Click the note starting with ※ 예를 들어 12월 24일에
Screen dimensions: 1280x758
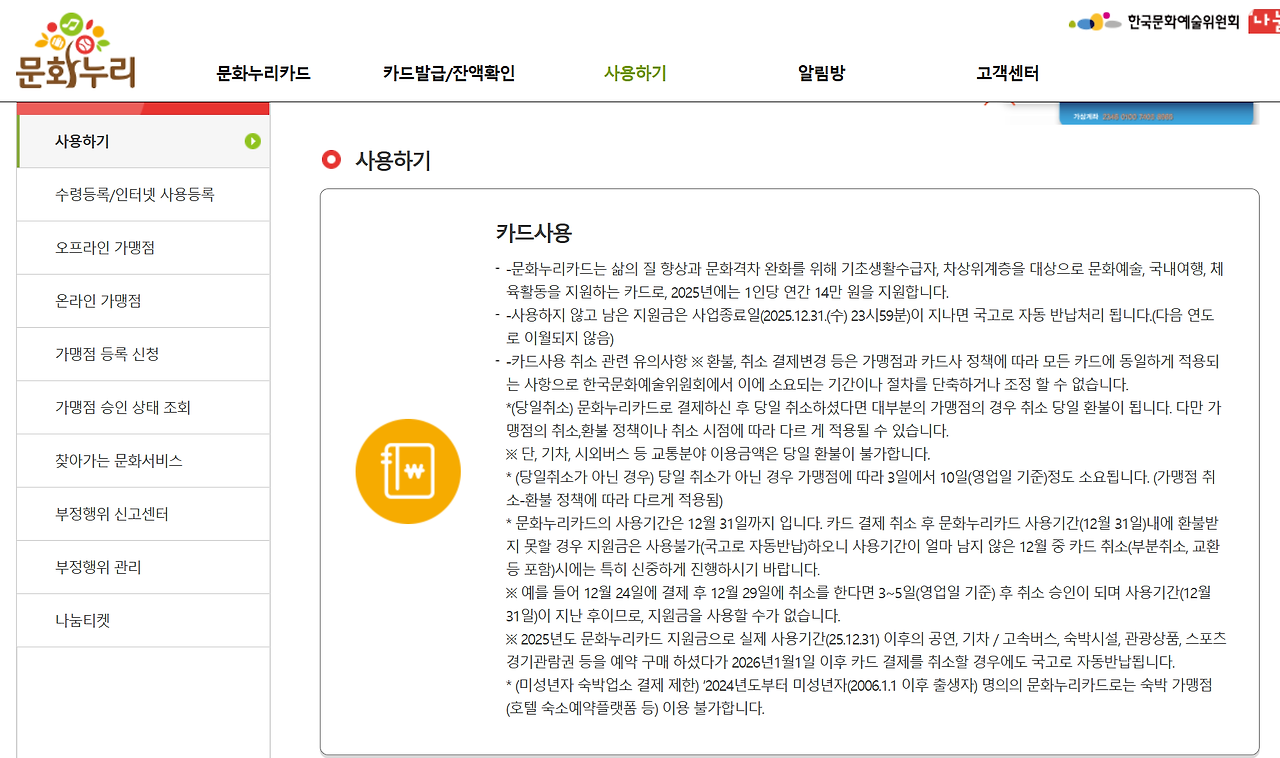858,604
